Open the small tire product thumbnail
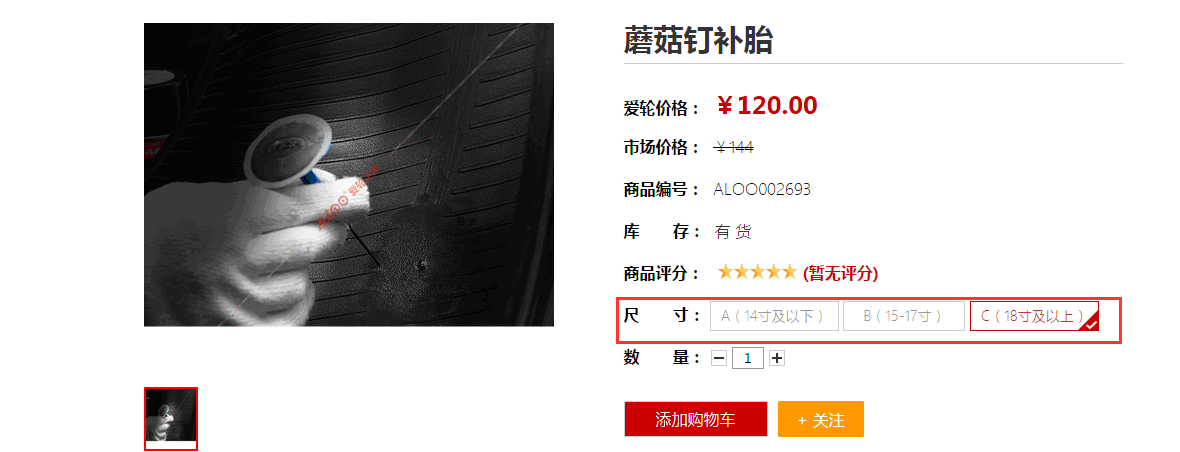Screen dimensions: 1180x452 pyautogui.click(x=171, y=417)
